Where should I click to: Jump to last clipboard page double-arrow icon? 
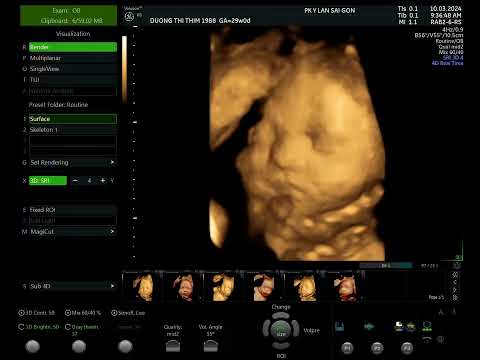coord(455,297)
